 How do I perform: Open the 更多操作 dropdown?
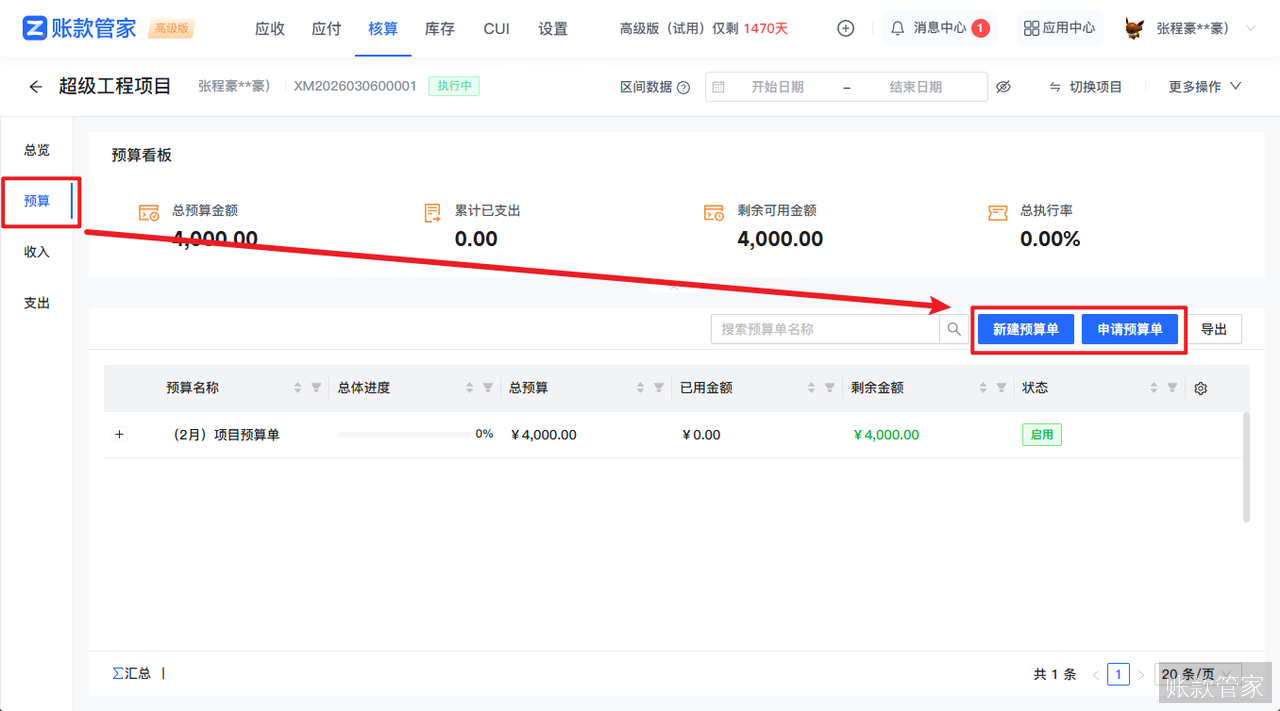point(1204,87)
